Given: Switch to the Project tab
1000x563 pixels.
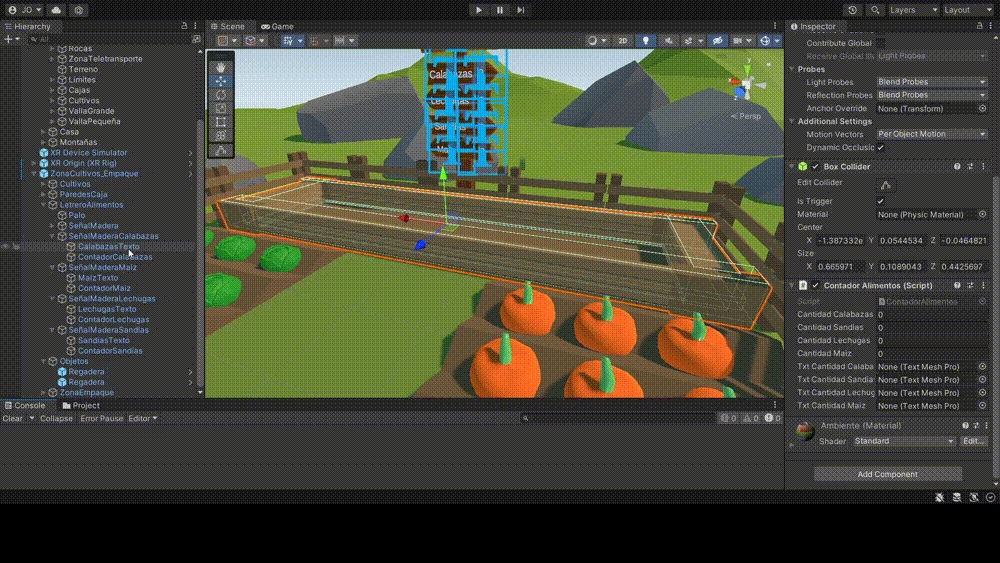Looking at the screenshot, I should tap(81, 406).
